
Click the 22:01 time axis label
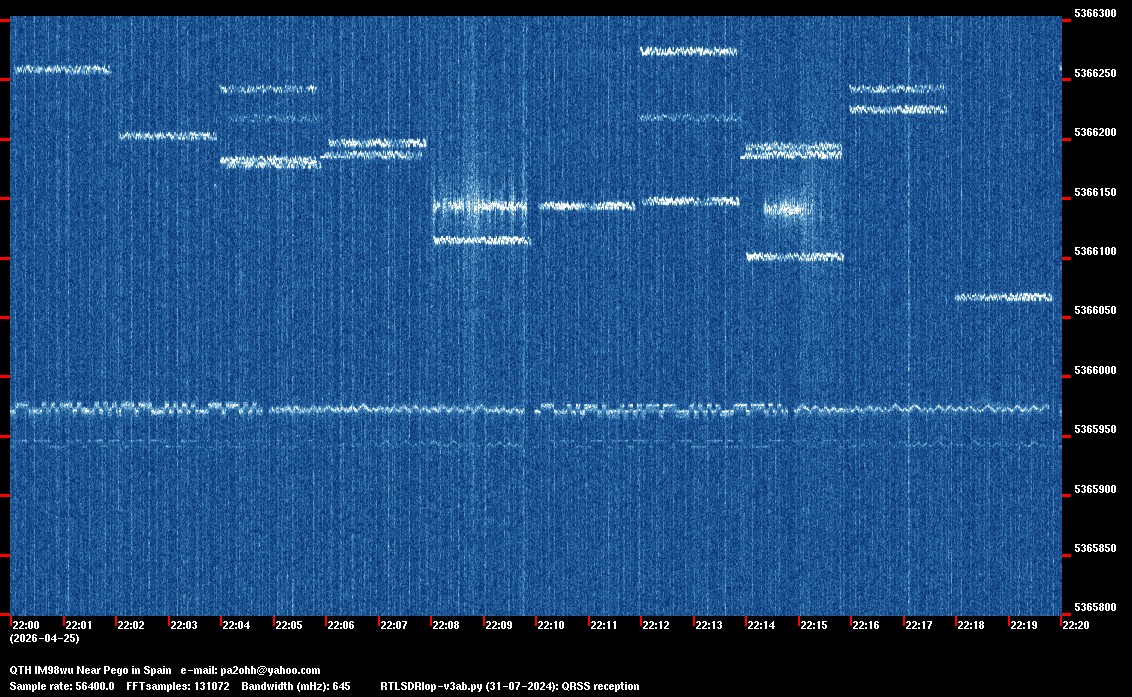coord(79,625)
